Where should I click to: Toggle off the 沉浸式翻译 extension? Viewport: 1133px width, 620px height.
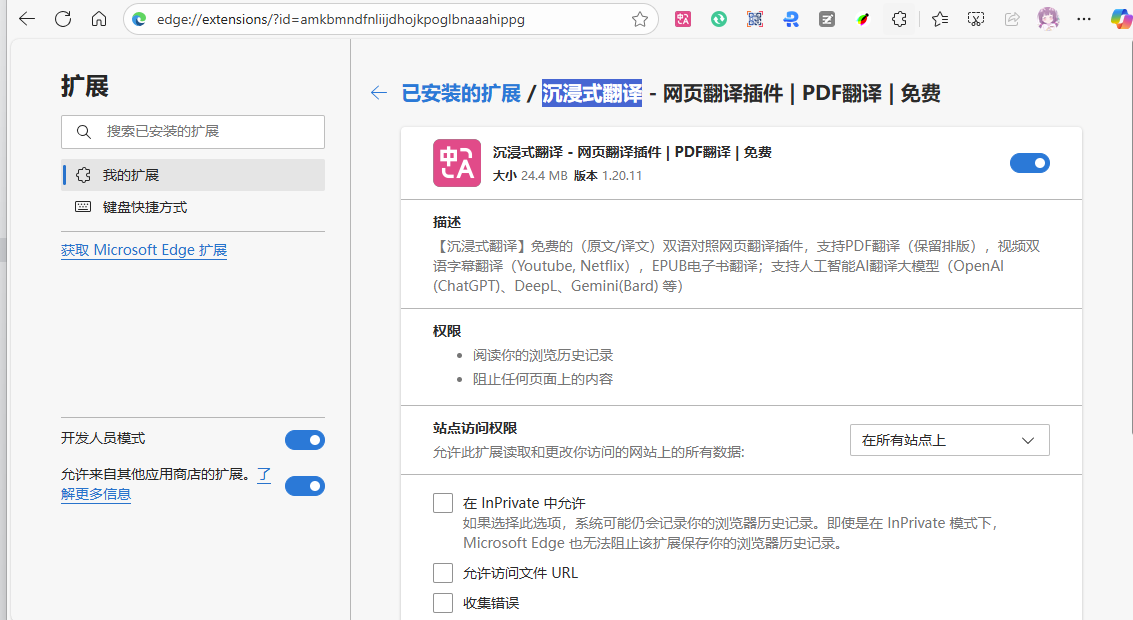click(x=1030, y=163)
